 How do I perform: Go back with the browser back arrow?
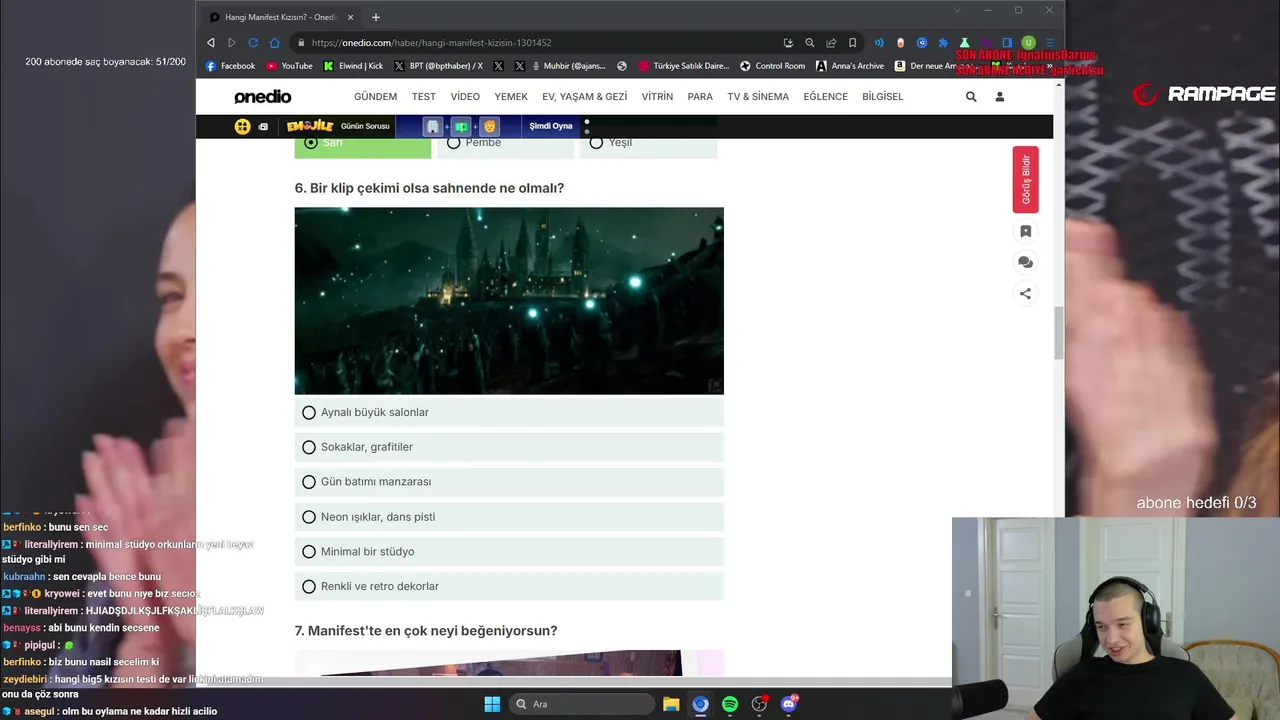pyautogui.click(x=210, y=43)
